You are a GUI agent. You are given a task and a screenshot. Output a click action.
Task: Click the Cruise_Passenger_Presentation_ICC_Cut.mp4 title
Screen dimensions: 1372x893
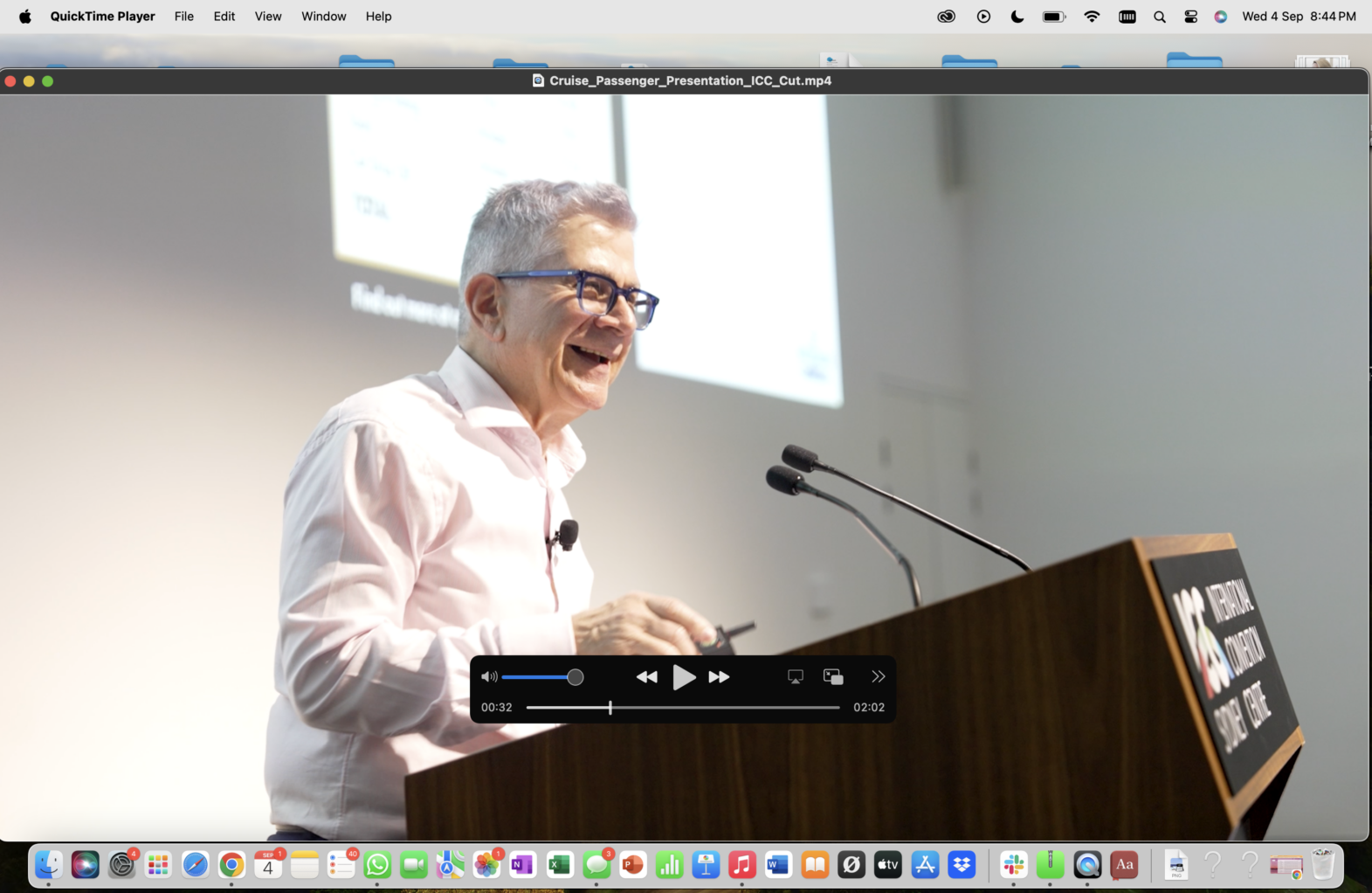(x=690, y=80)
